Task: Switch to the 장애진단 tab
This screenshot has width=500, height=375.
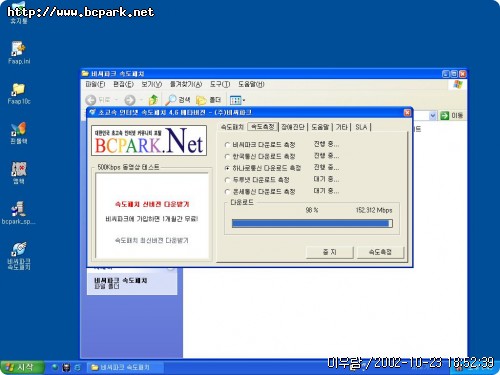Action: pyautogui.click(x=293, y=127)
